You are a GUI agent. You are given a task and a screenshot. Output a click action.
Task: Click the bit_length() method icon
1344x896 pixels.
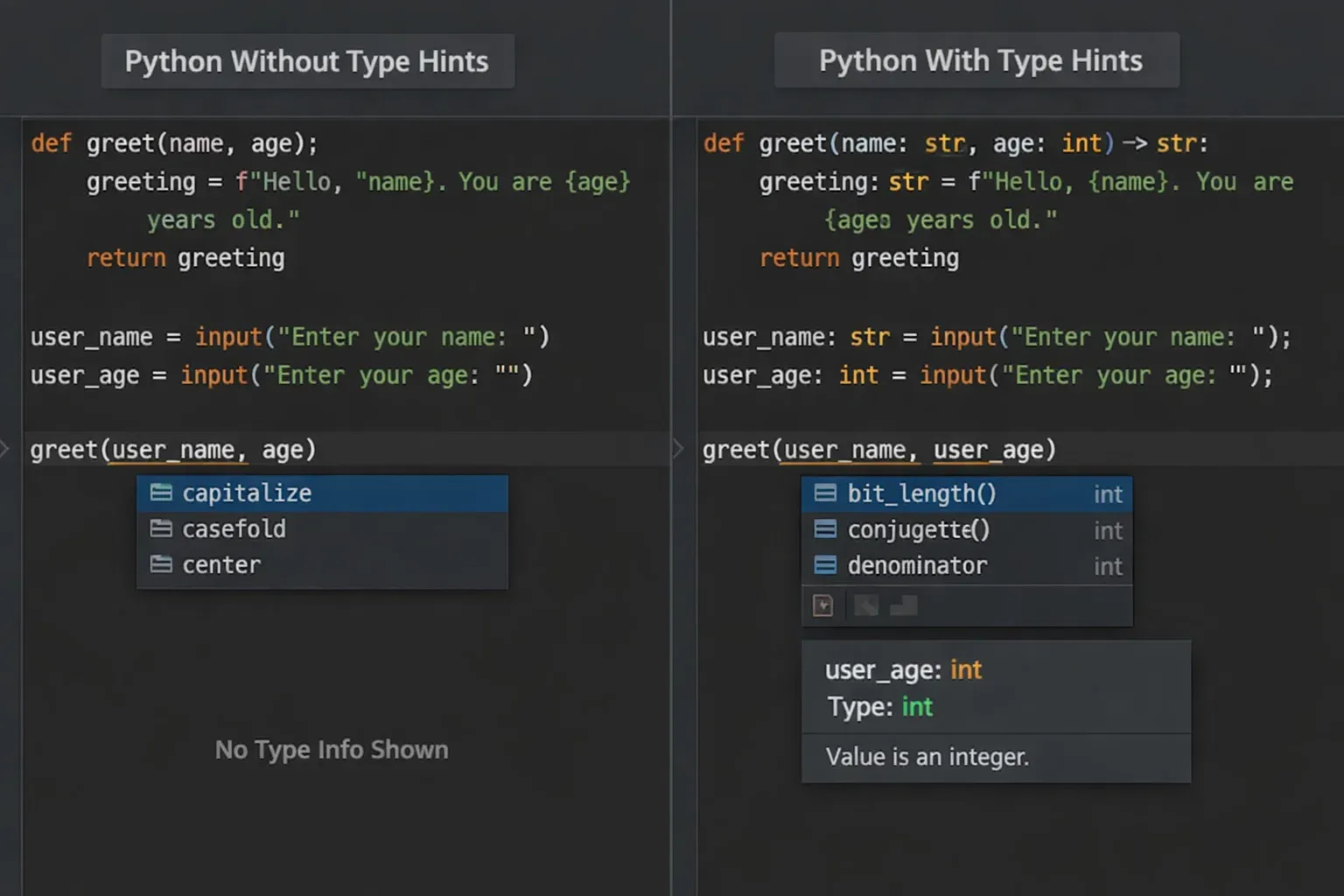coord(825,493)
